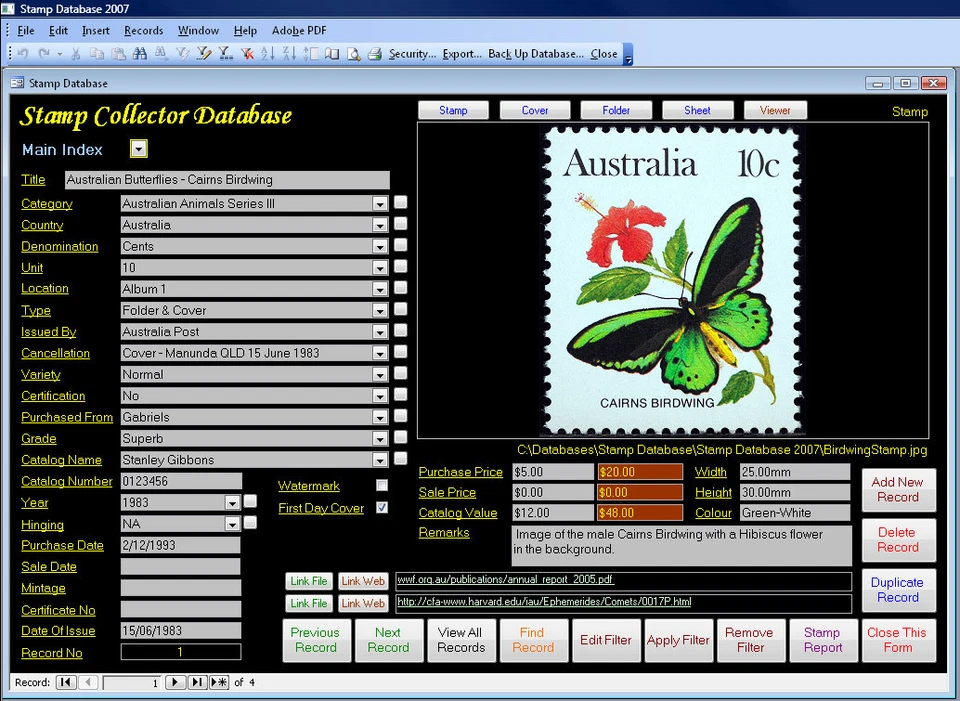This screenshot has height=701, width=960.
Task: Check the box beside the Category dropdown
Action: pyautogui.click(x=400, y=202)
